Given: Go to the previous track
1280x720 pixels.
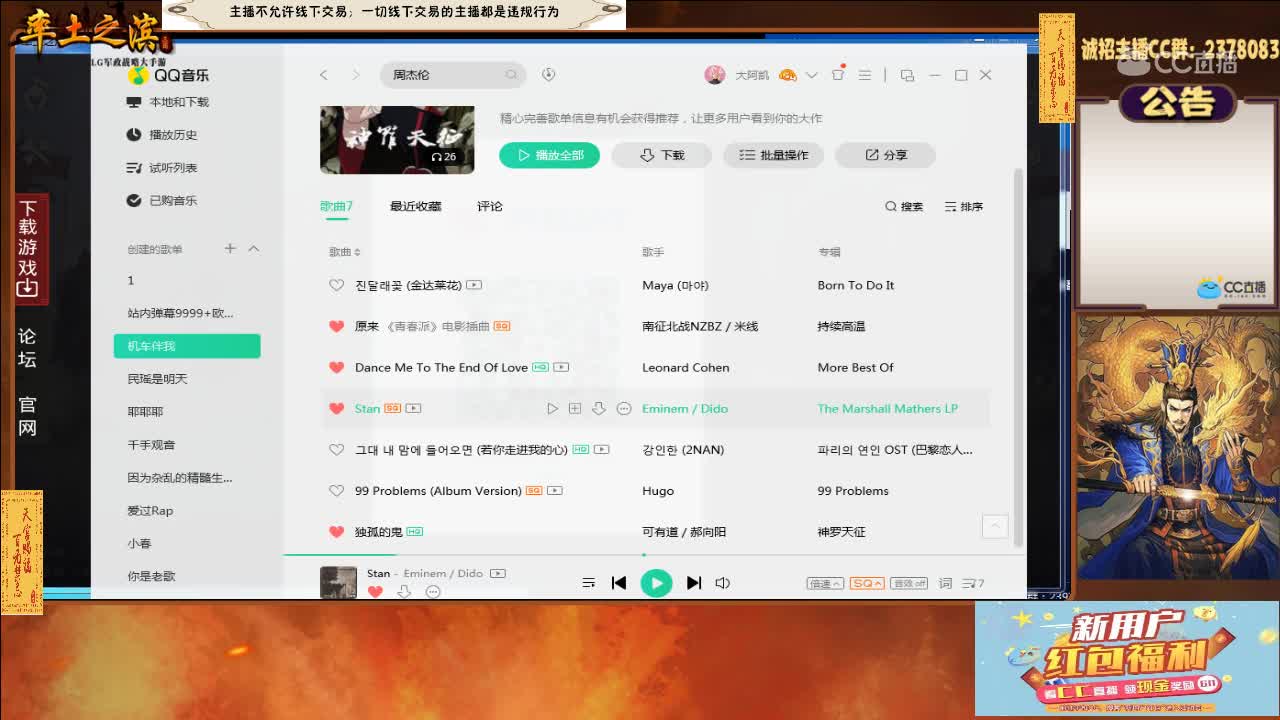Looking at the screenshot, I should pyautogui.click(x=619, y=583).
